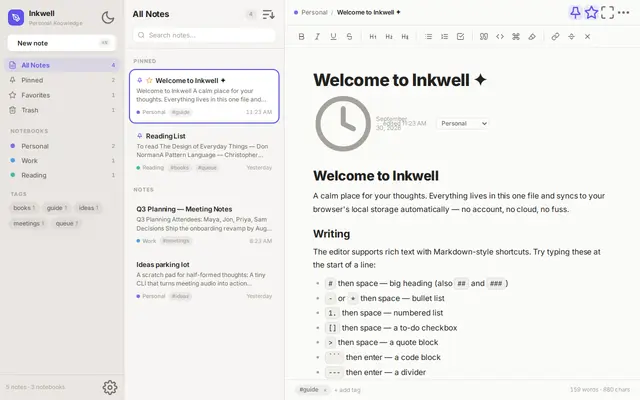Open the Reading List note
The image size is (640, 400).
coord(204,151)
